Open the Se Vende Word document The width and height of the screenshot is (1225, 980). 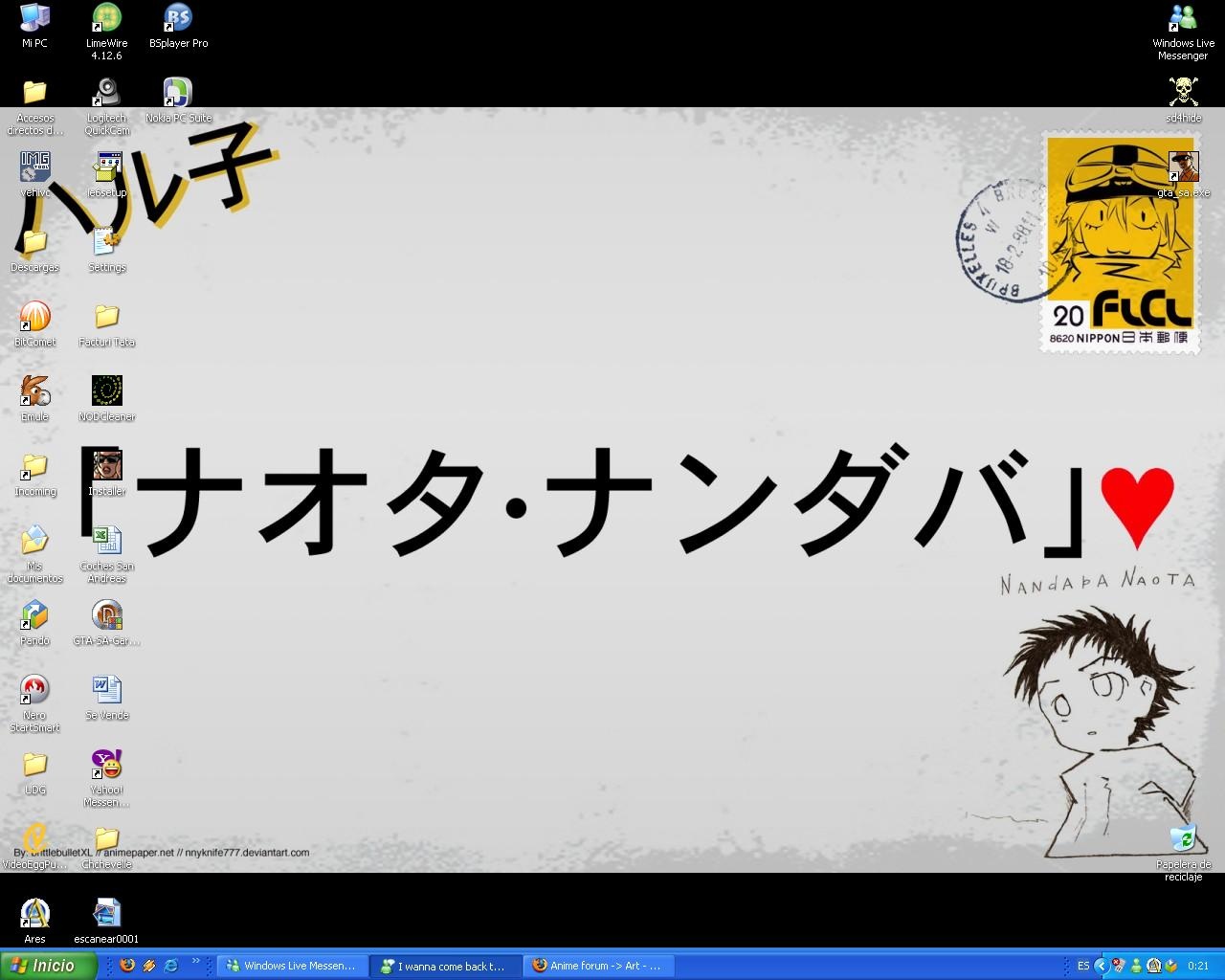point(106,698)
